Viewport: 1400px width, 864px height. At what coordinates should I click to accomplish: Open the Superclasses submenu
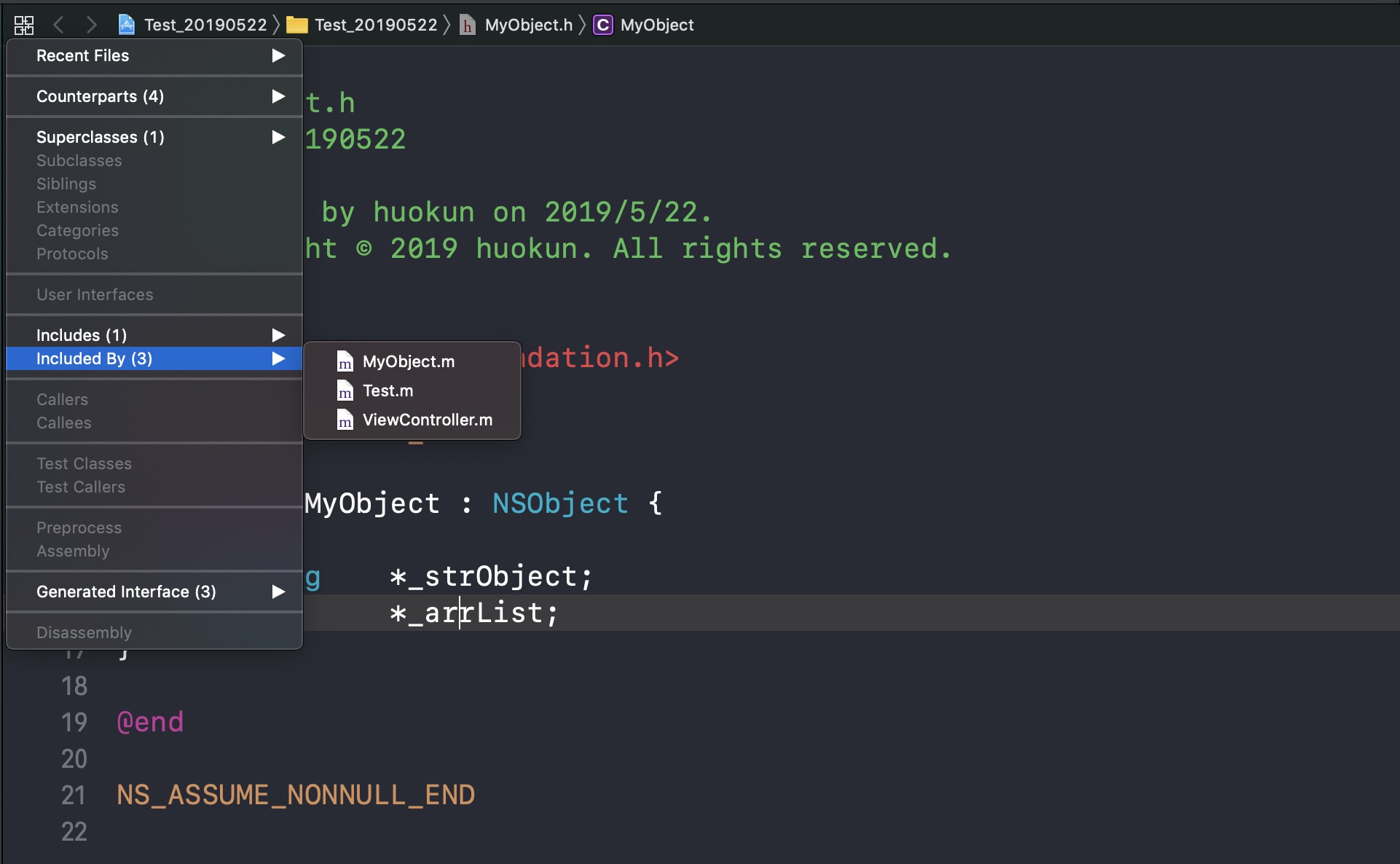[x=277, y=137]
